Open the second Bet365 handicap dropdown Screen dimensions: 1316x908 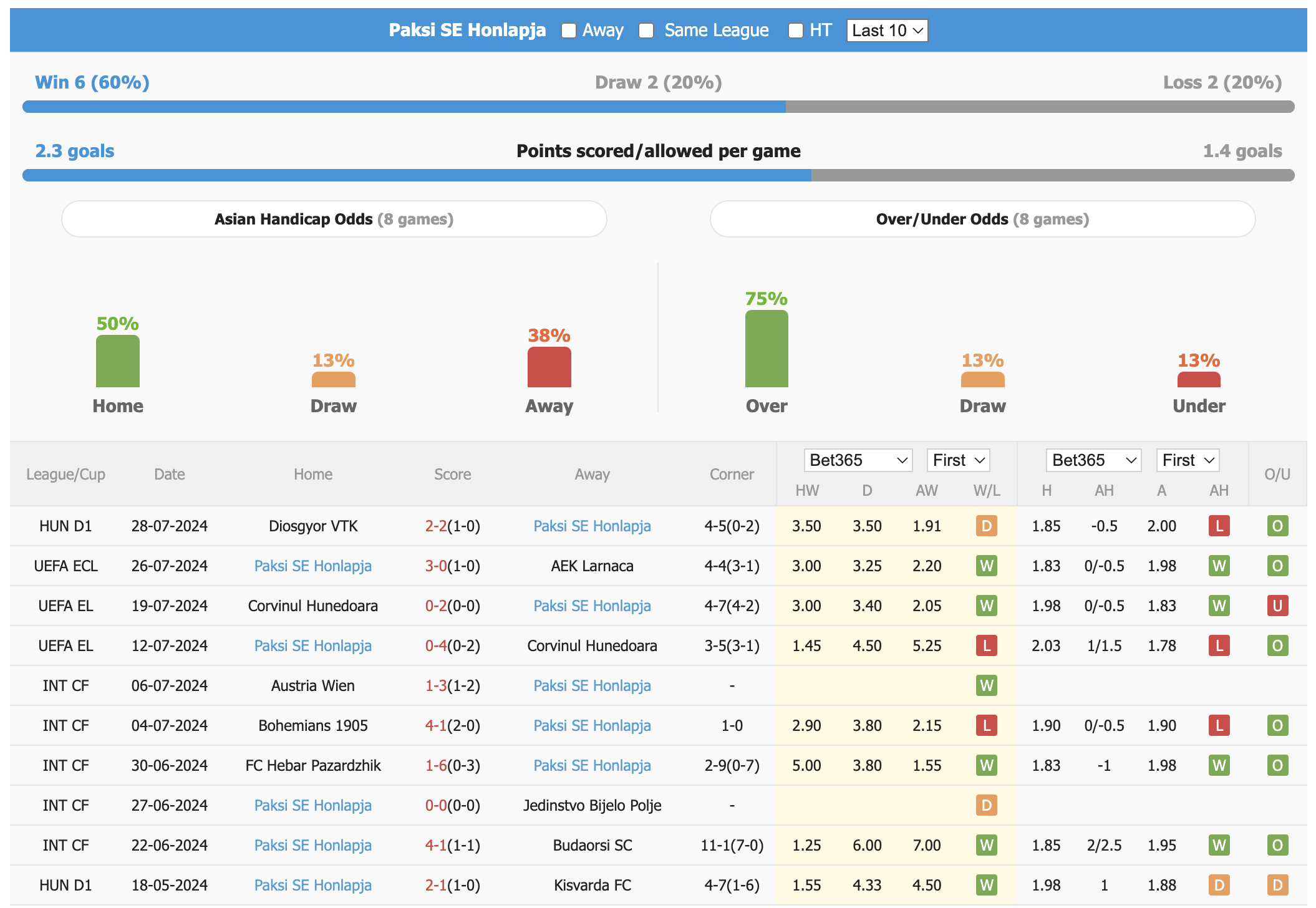[1093, 460]
